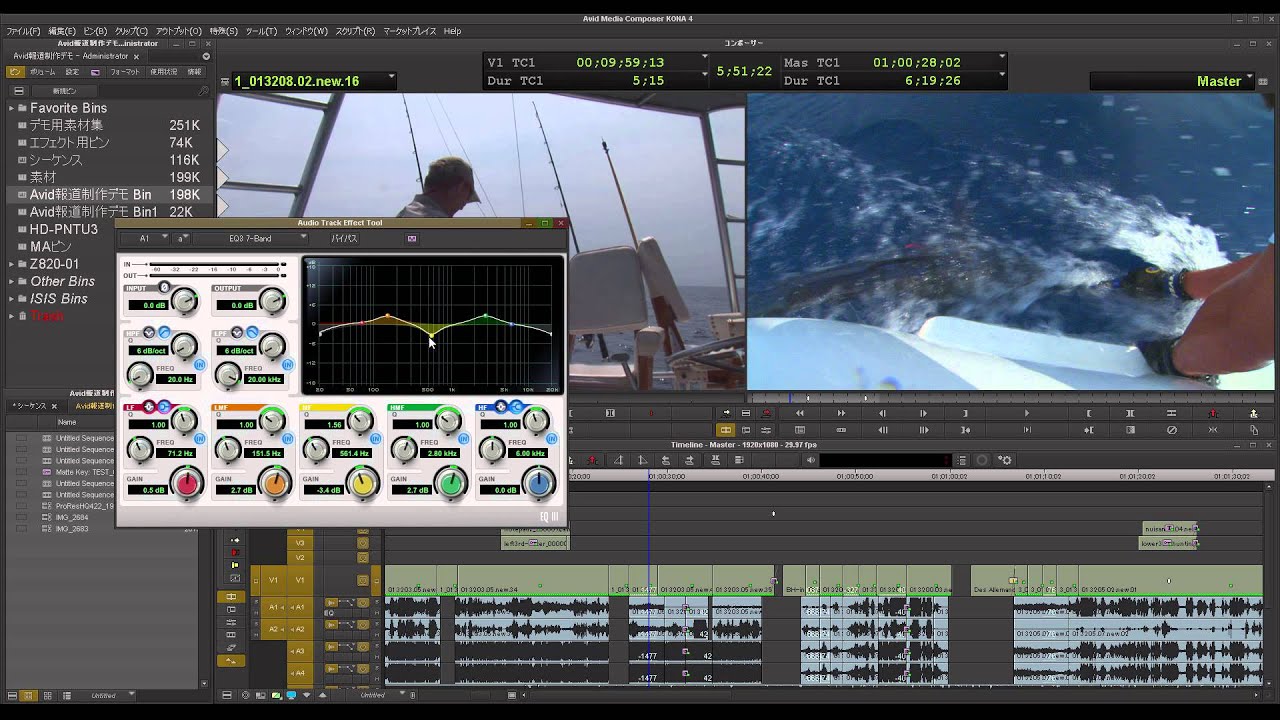
Task: Select script view icon at bin bottom
Action: click(x=67, y=696)
